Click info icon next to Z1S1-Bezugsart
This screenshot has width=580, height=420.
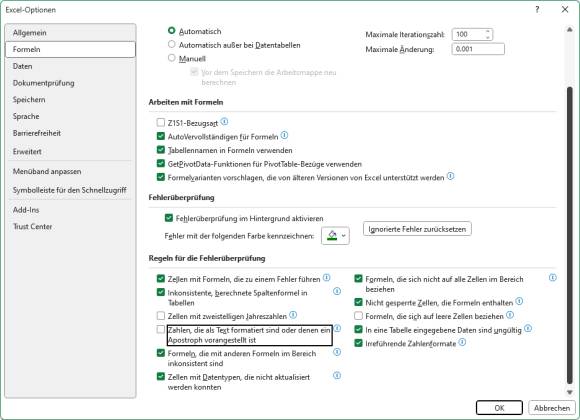(x=224, y=121)
